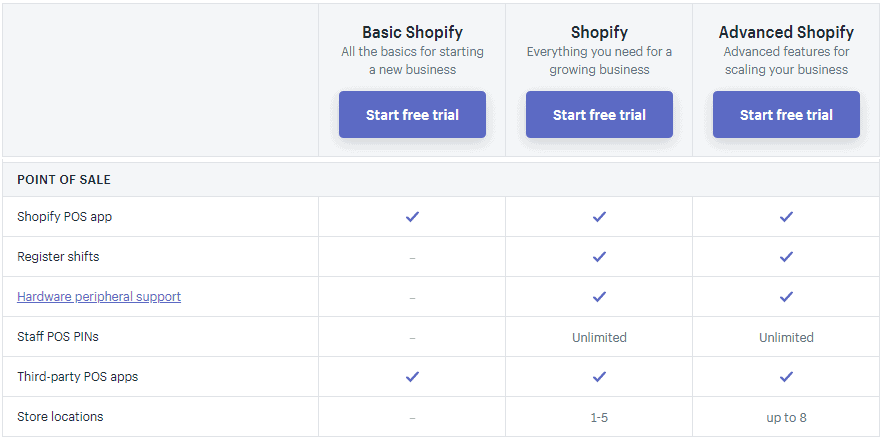The width and height of the screenshot is (886, 444).
Task: Start free trial for the Shopify plan
Action: tap(599, 115)
